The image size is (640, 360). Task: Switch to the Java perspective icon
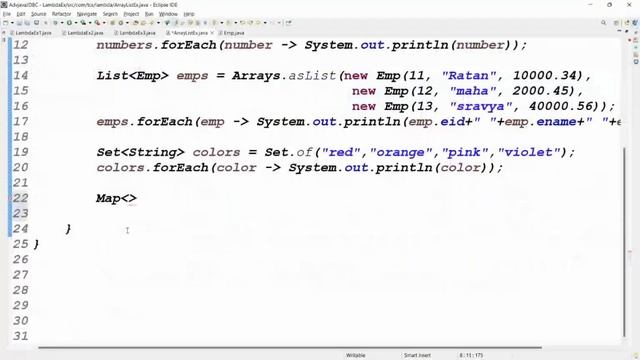[627, 23]
